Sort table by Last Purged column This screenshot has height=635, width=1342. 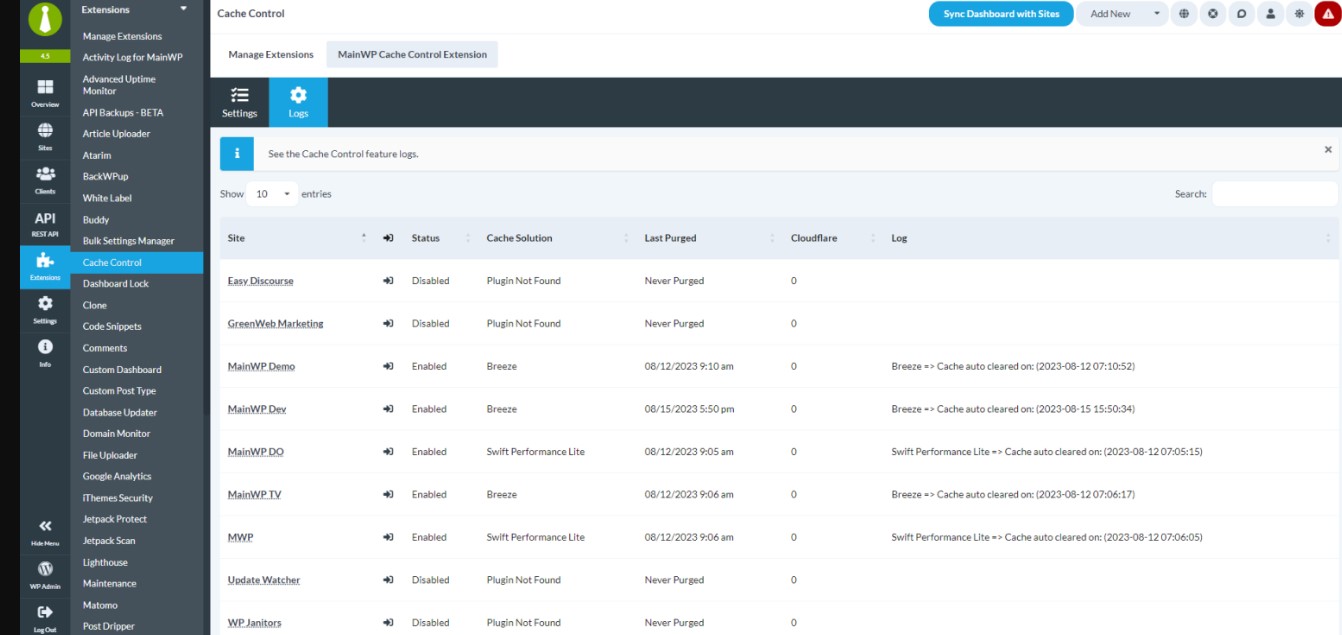(709, 238)
